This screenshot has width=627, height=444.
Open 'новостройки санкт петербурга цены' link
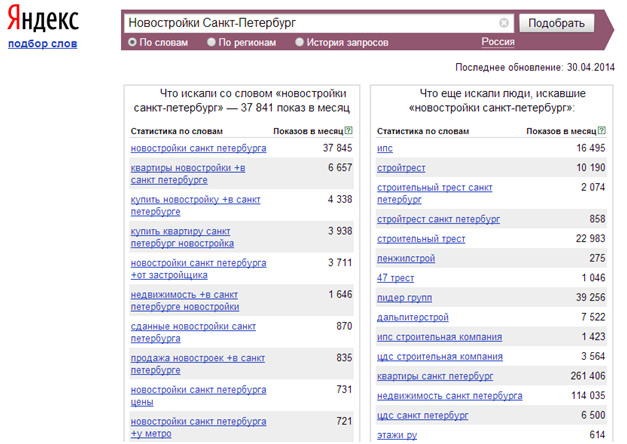[198, 396]
